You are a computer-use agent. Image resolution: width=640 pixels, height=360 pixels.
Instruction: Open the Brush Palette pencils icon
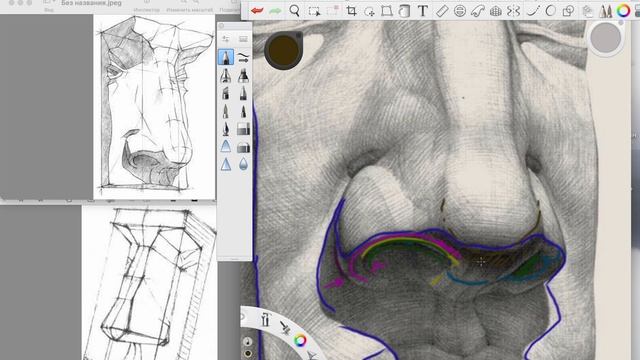coord(605,11)
